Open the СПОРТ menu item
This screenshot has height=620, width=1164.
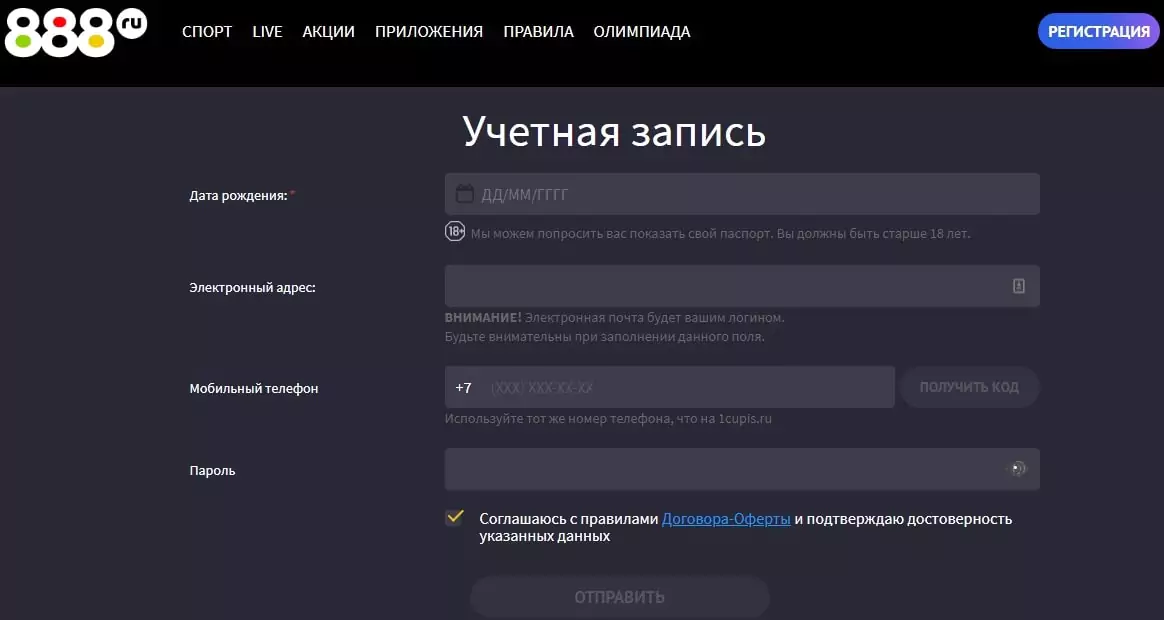[207, 32]
